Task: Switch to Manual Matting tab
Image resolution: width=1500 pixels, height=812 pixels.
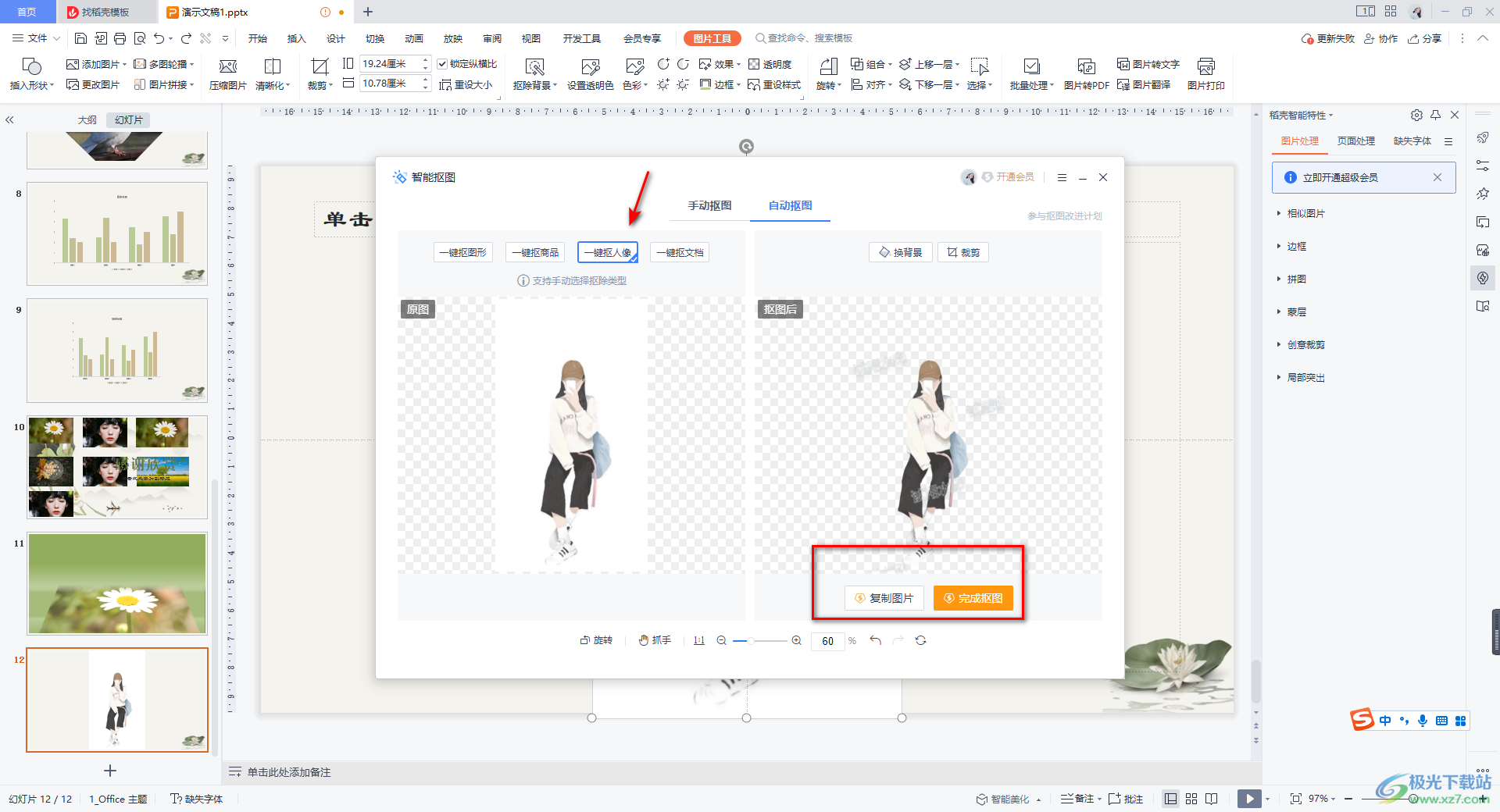Action: pyautogui.click(x=709, y=205)
